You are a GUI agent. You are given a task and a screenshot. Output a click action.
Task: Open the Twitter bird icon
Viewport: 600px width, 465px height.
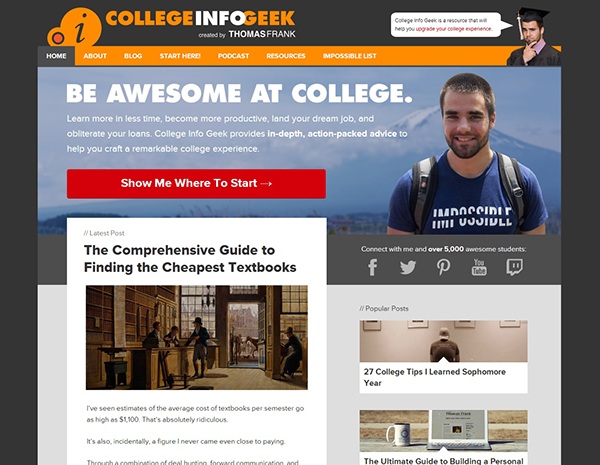408,267
